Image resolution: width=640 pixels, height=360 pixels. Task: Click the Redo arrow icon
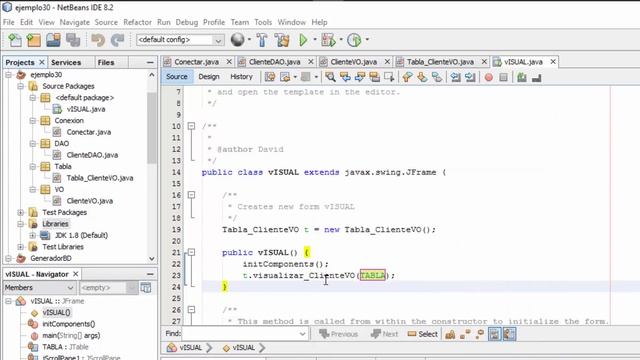pos(118,40)
